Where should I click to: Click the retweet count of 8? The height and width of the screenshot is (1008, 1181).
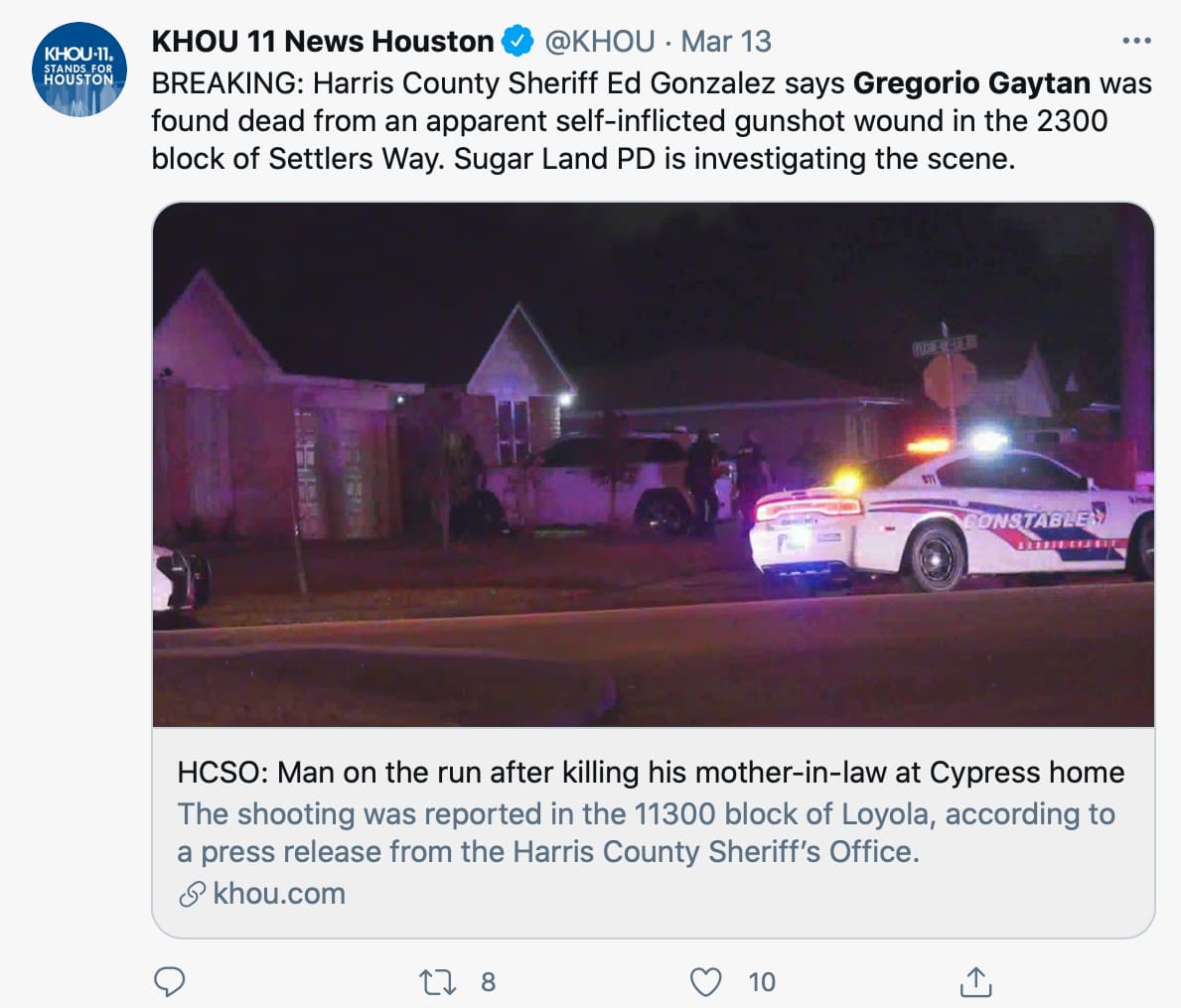click(x=488, y=982)
